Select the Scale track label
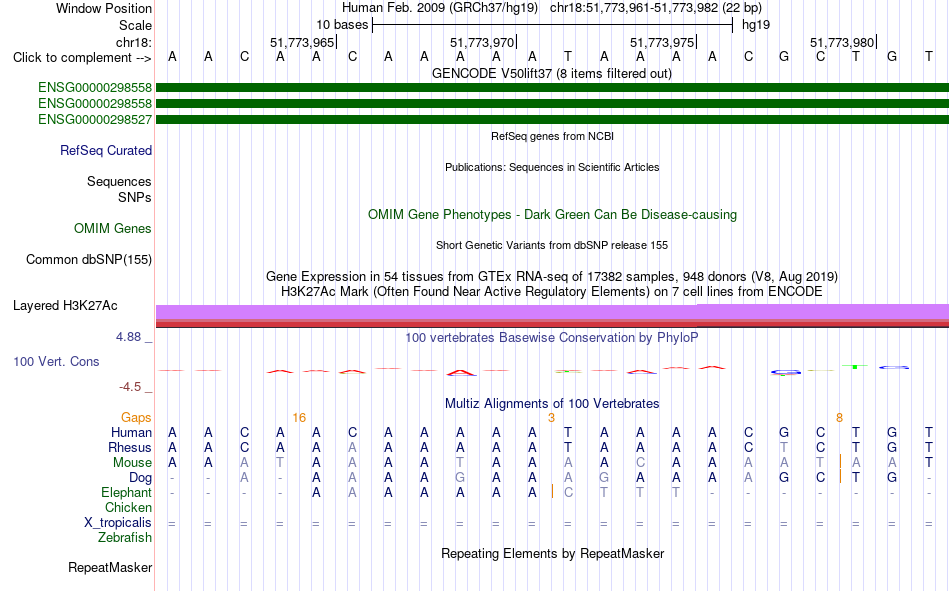 pyautogui.click(x=135, y=25)
